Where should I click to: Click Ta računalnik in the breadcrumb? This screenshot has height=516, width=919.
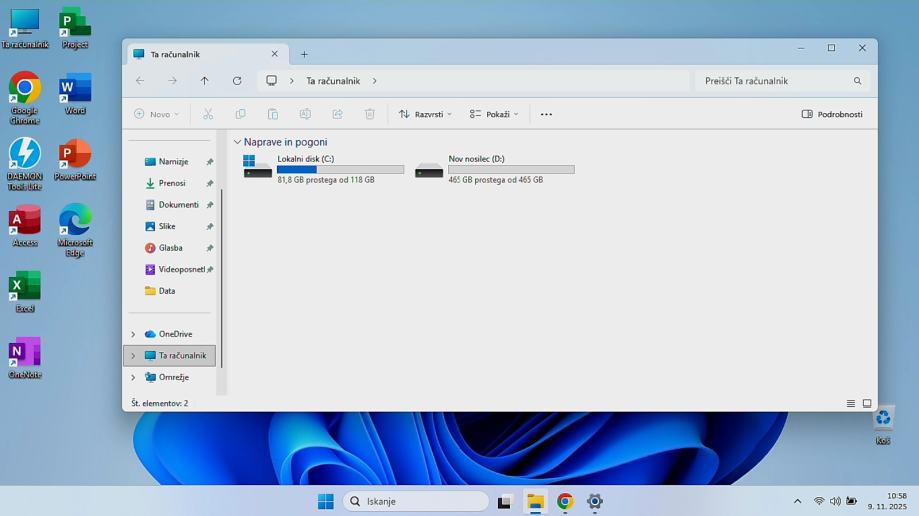[x=333, y=81]
